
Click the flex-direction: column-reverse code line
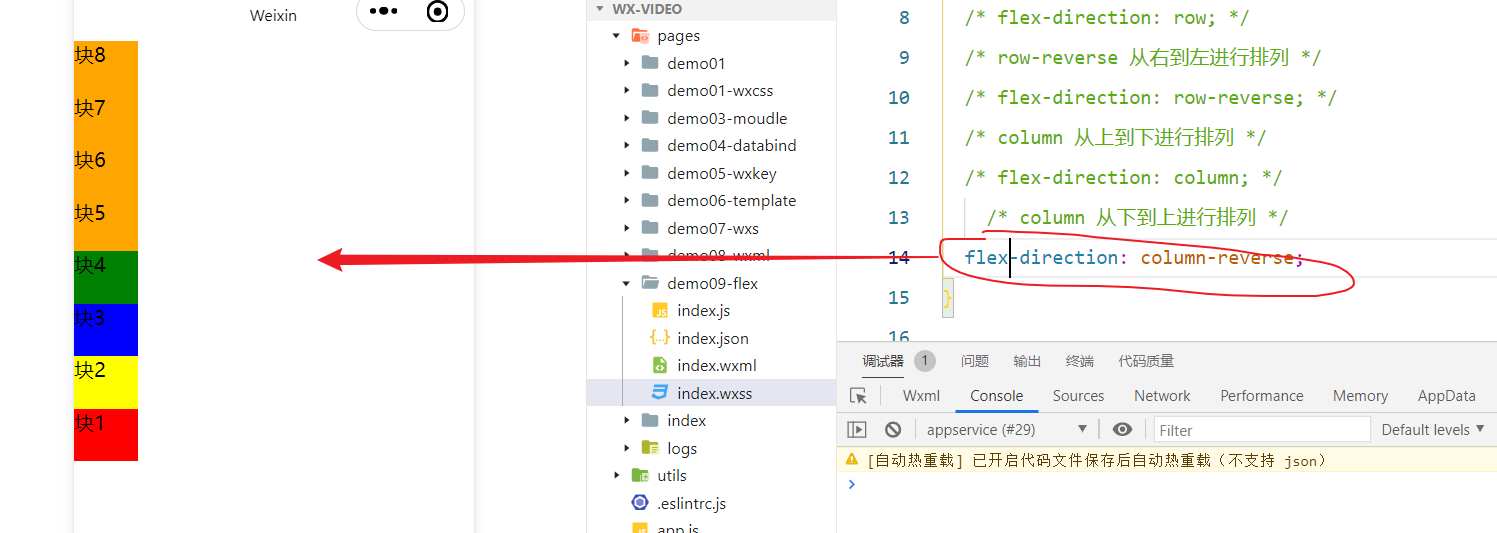(1134, 258)
